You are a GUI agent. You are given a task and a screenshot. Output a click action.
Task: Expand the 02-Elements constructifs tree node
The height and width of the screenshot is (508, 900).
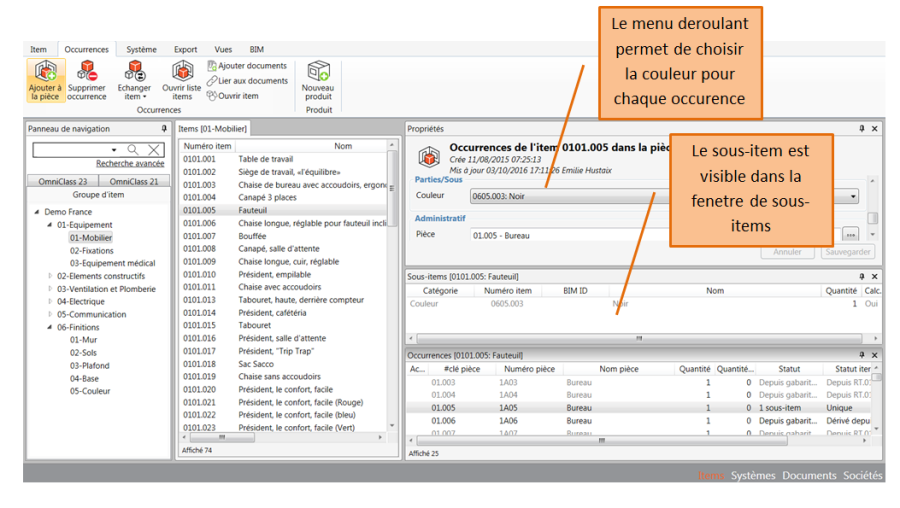[50, 276]
